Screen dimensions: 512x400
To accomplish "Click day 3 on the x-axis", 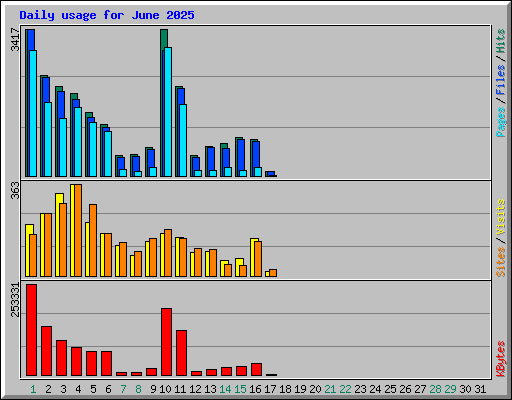I will point(63,389).
